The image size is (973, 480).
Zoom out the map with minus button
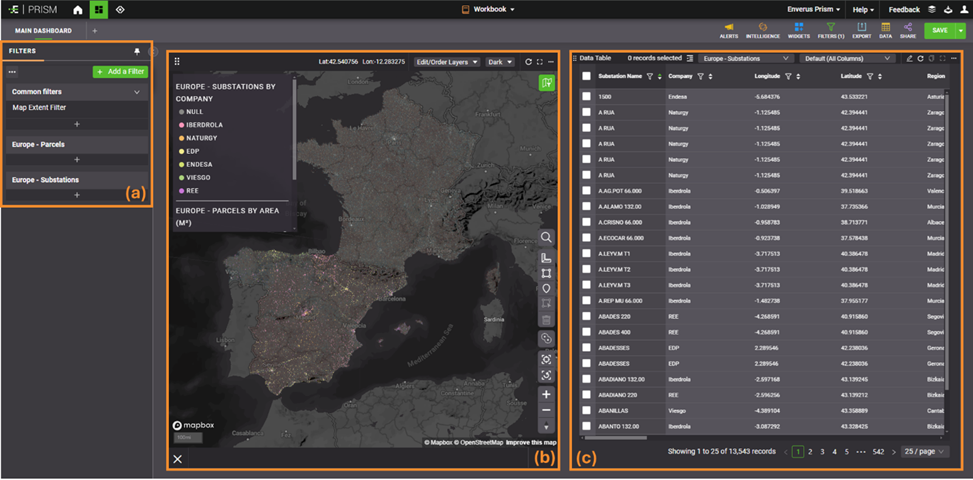coord(546,410)
